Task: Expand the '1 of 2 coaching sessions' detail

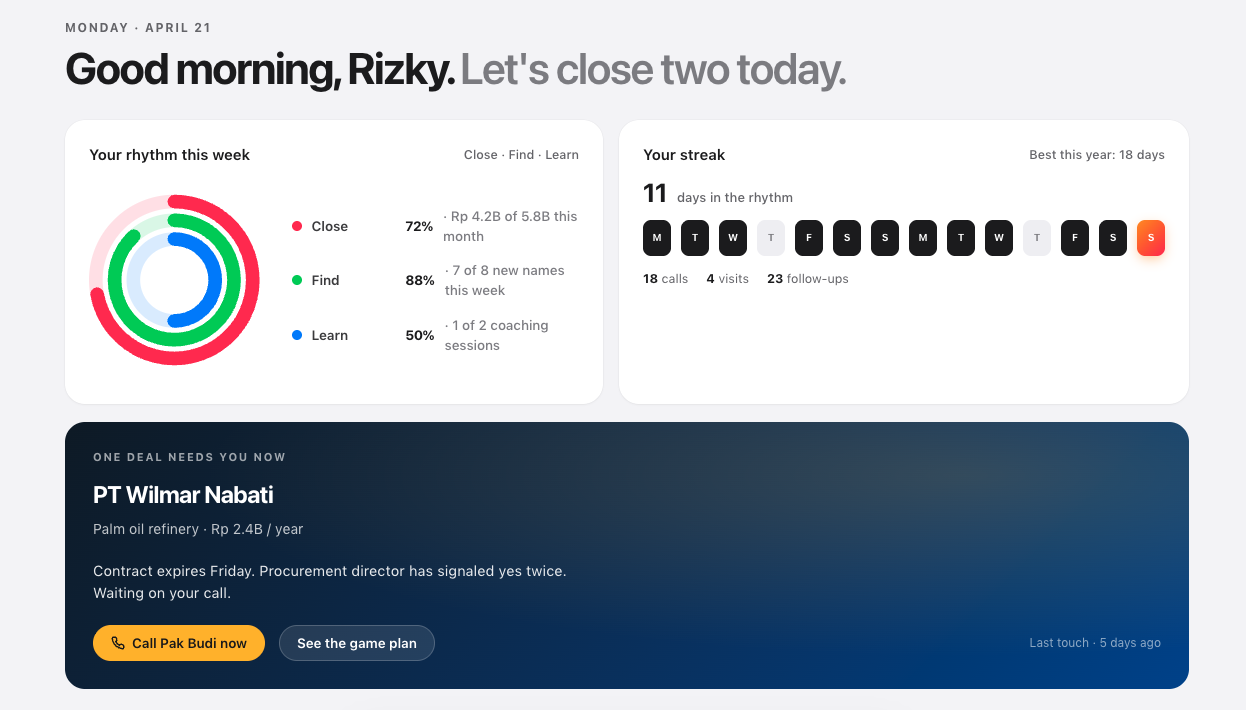Action: click(497, 335)
